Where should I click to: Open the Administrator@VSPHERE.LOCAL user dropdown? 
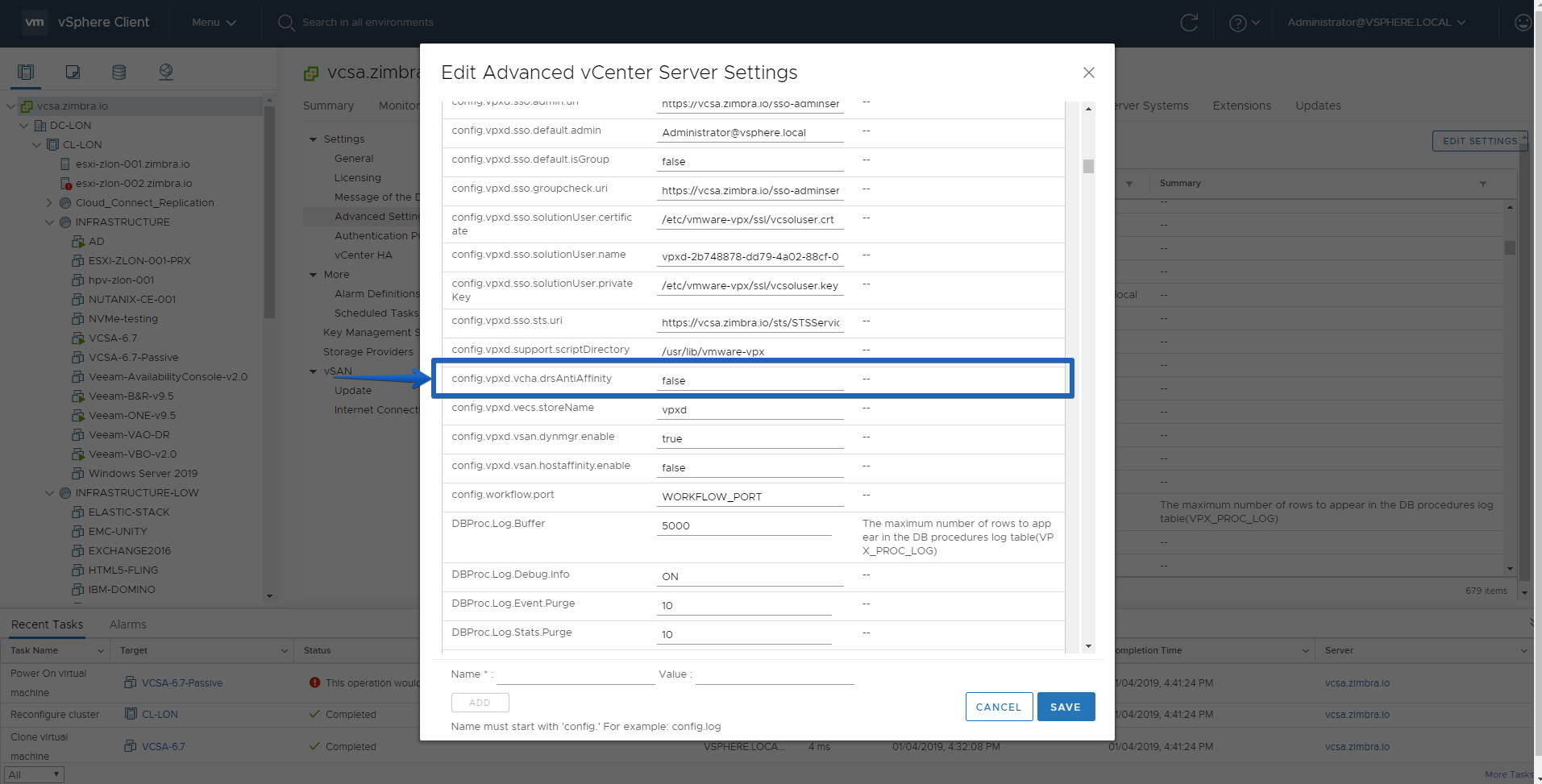tap(1377, 23)
